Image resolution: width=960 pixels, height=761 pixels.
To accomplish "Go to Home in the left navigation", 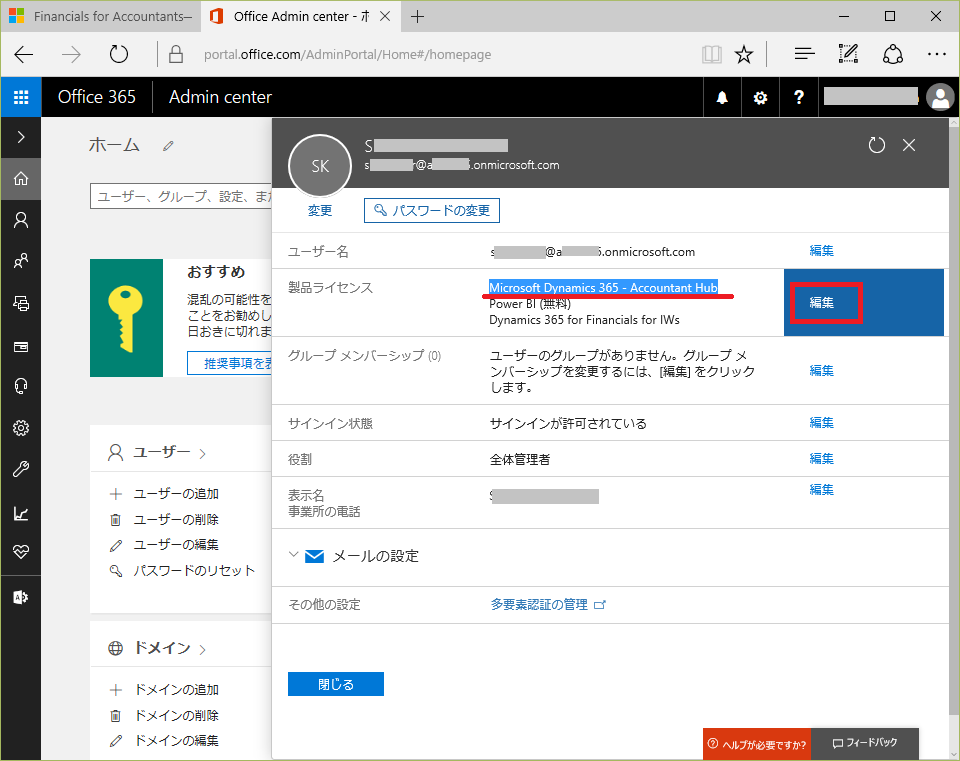I will [21, 179].
